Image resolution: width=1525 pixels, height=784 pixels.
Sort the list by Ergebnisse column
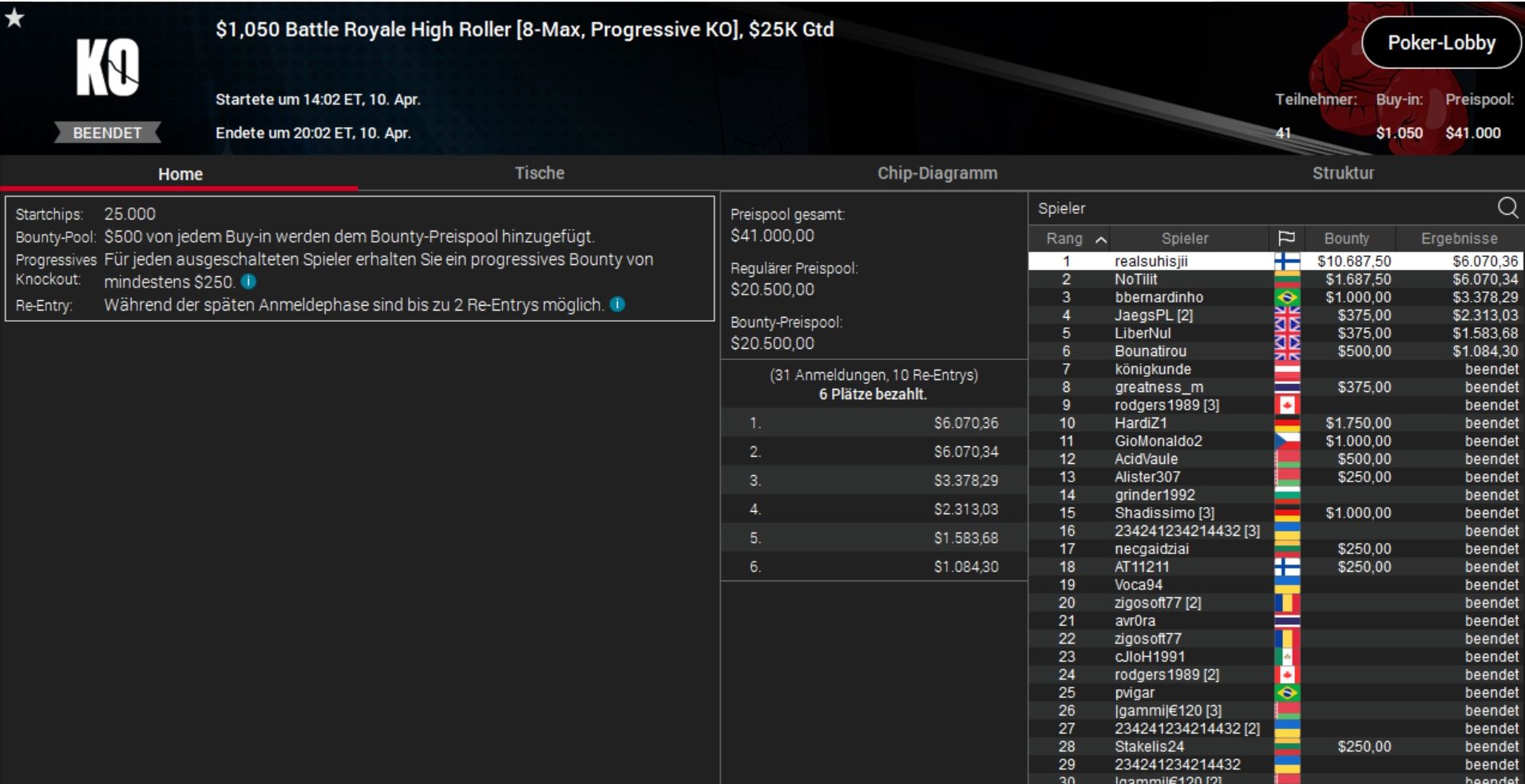pos(1459,238)
